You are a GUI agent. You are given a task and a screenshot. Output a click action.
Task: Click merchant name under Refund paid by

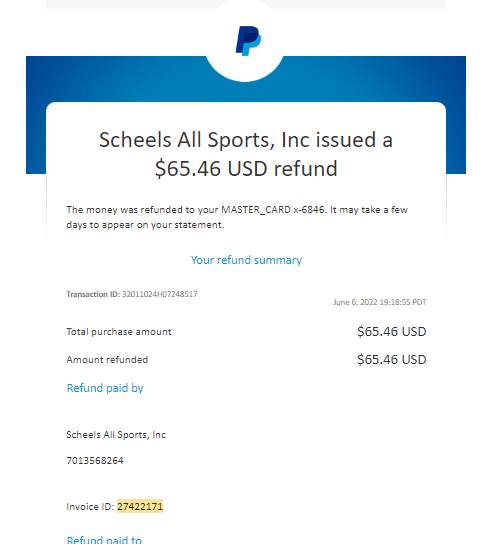(x=116, y=435)
